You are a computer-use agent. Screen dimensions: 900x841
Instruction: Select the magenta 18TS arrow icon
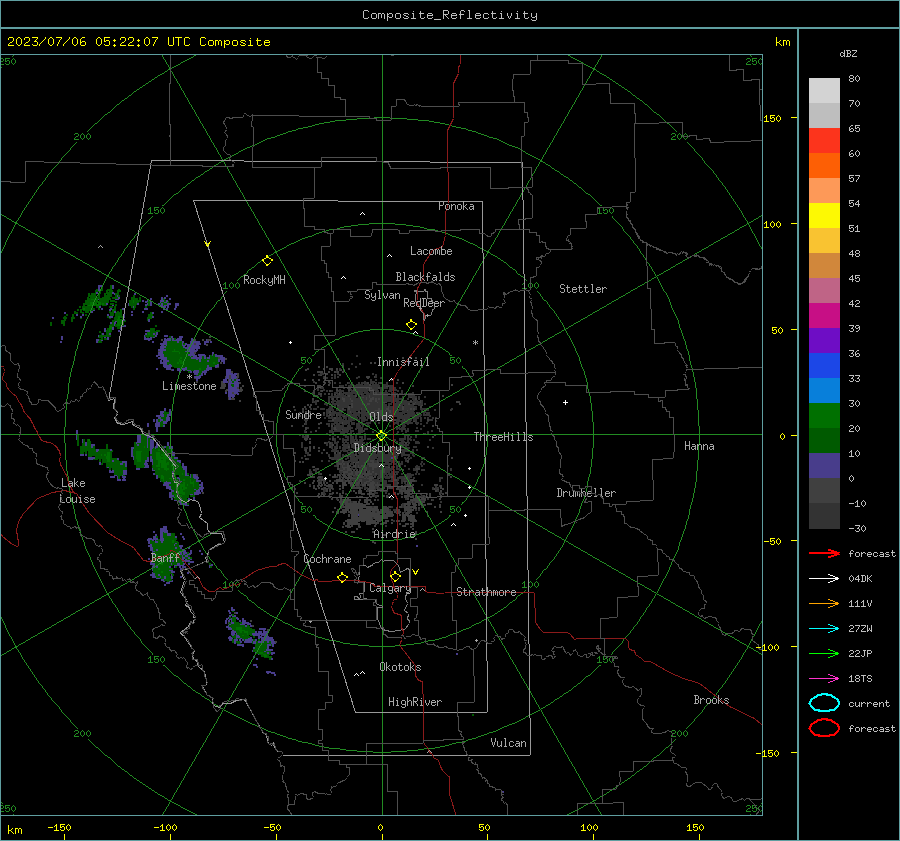point(824,679)
